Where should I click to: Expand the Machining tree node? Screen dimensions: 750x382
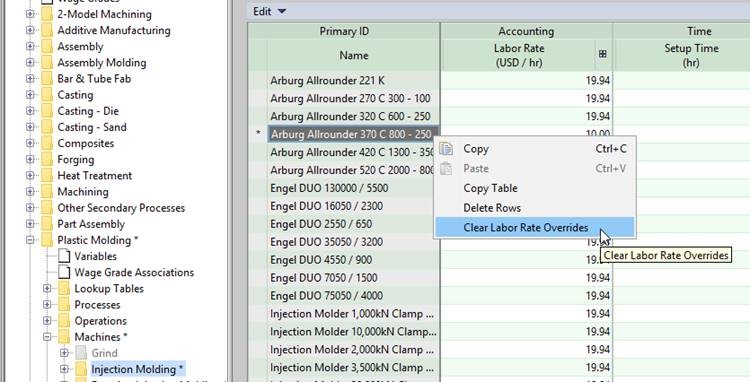pyautogui.click(x=30, y=192)
